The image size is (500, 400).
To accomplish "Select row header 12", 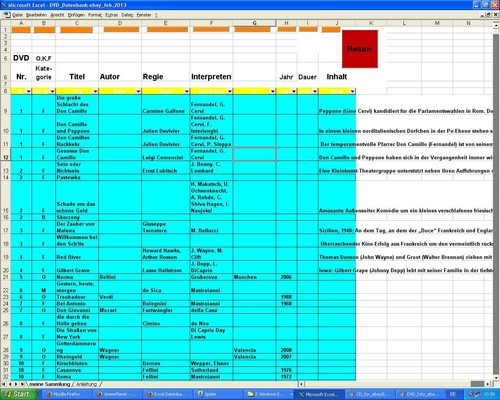I will pyautogui.click(x=5, y=154).
